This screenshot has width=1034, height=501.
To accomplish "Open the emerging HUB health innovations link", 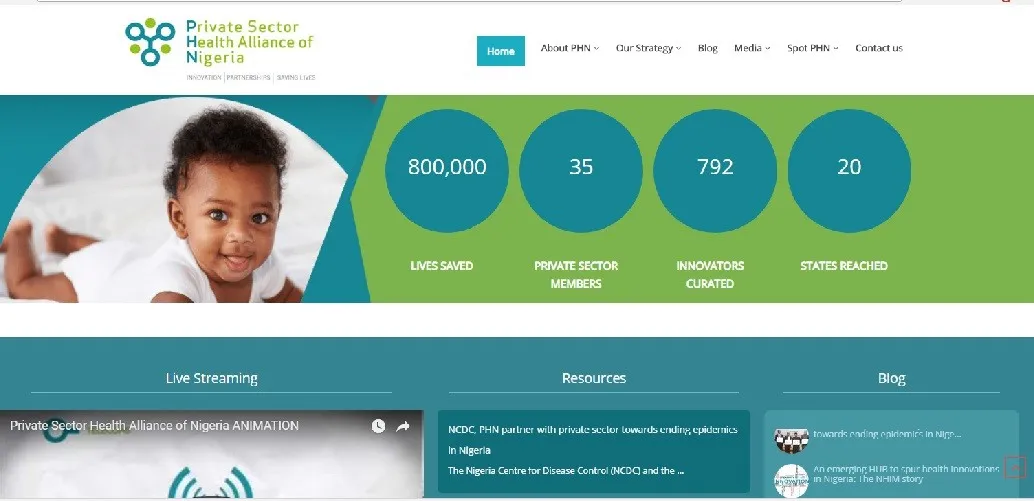I will (x=906, y=474).
